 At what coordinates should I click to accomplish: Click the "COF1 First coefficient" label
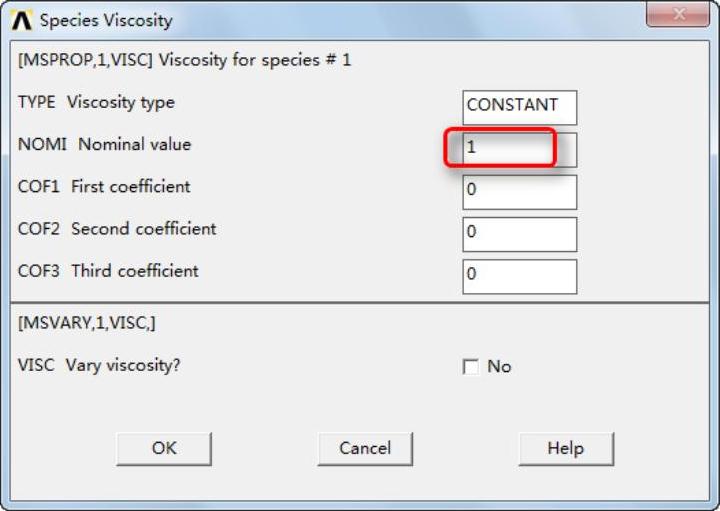point(104,186)
